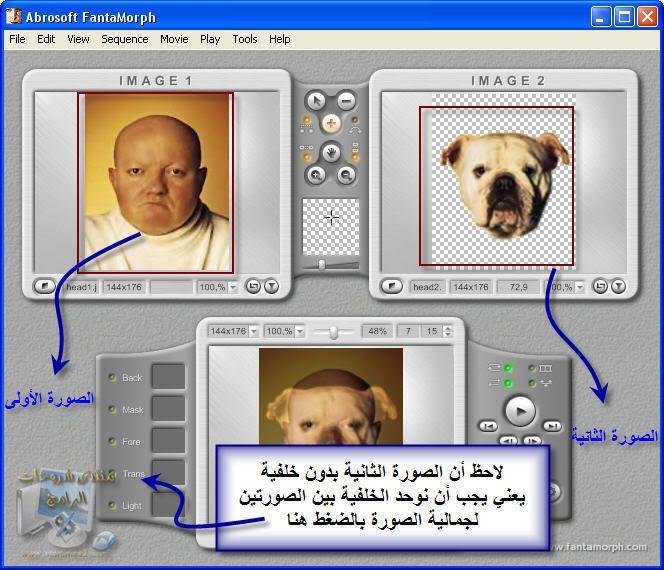Open the Image 2 zoom percent dropdown
The width and height of the screenshot is (664, 570).
(x=580, y=287)
